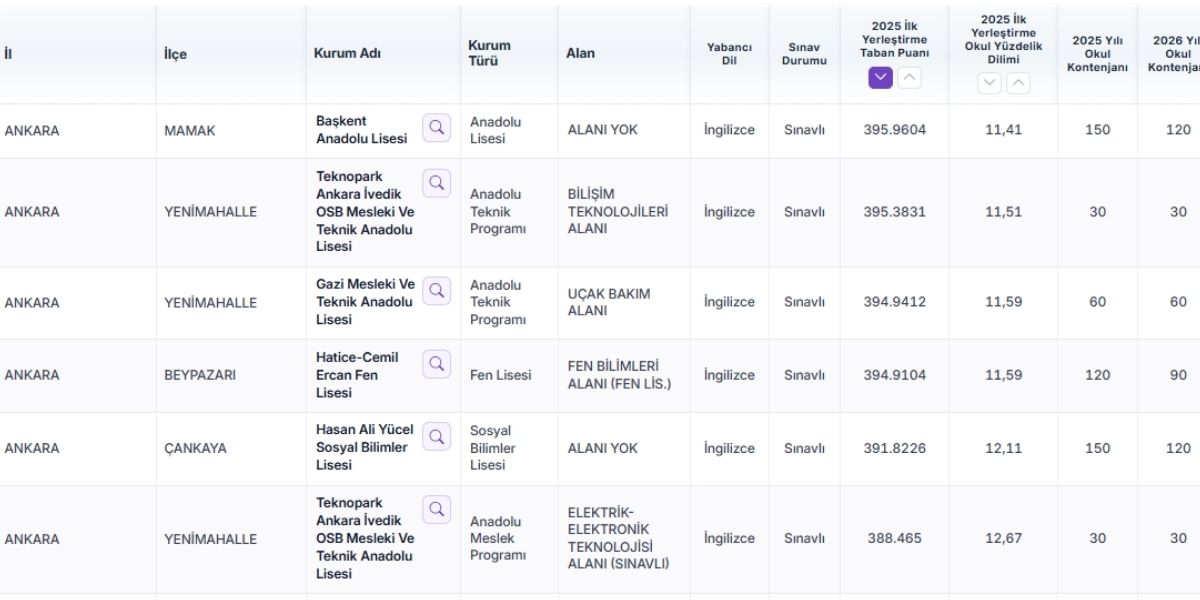Click the Kurum Adı column header

pos(347,53)
